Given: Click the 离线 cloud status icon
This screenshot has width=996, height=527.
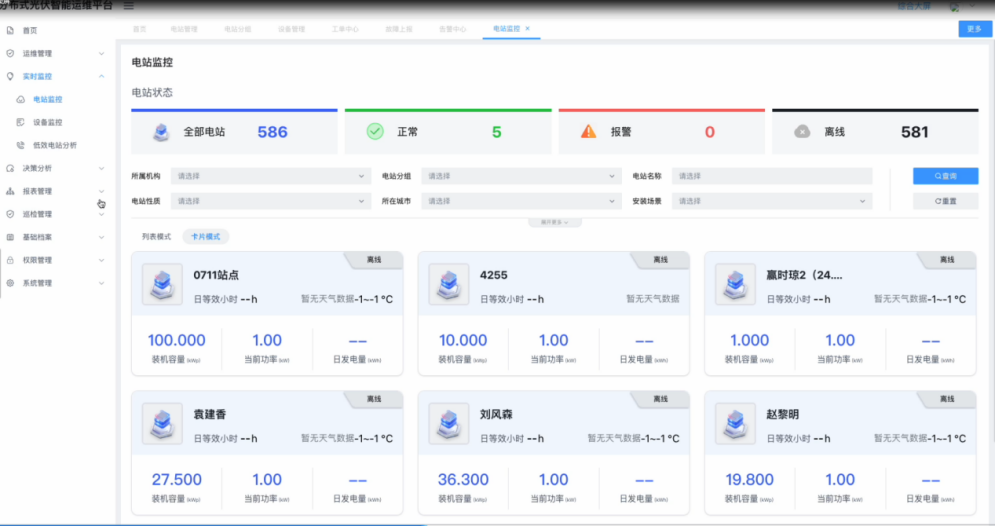Looking at the screenshot, I should point(802,131).
